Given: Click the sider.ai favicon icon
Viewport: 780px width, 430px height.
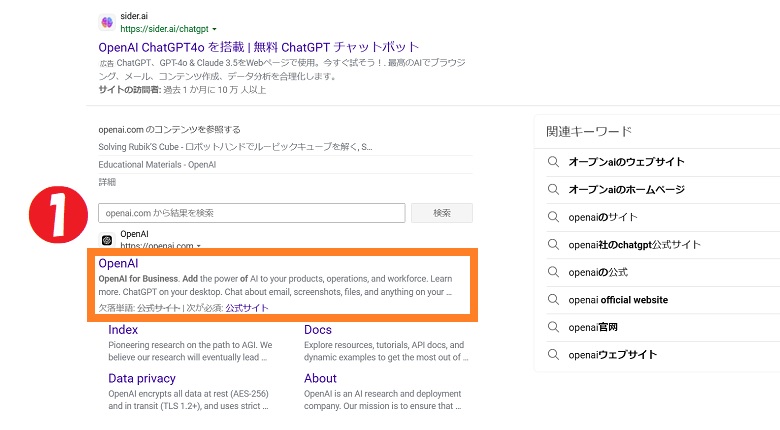Looking at the screenshot, I should [x=107, y=22].
